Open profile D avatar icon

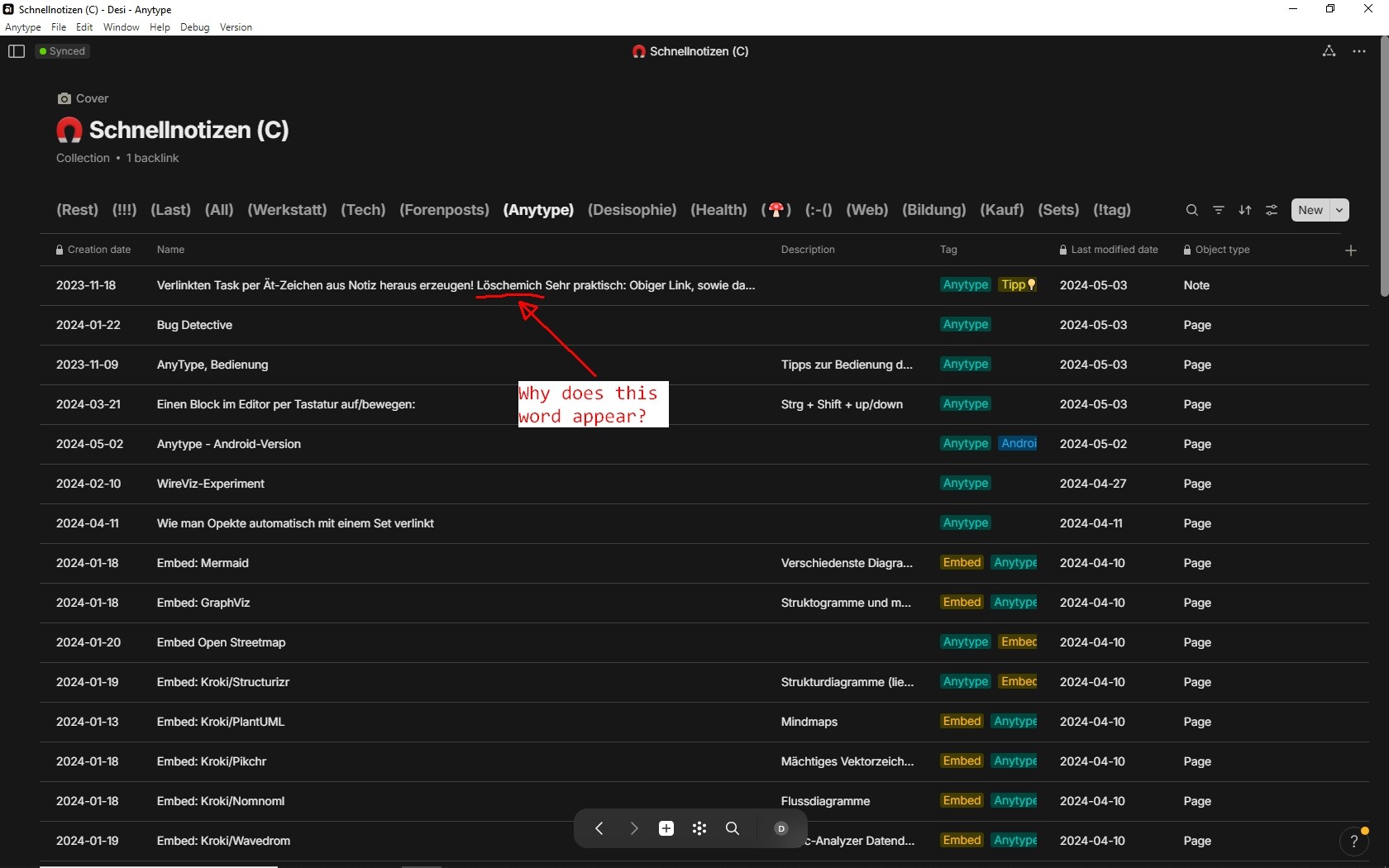point(780,828)
